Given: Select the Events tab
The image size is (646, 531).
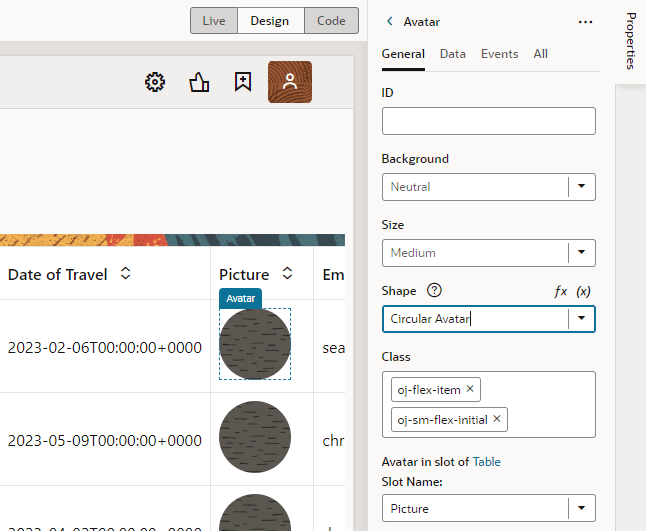Looking at the screenshot, I should pos(499,54).
